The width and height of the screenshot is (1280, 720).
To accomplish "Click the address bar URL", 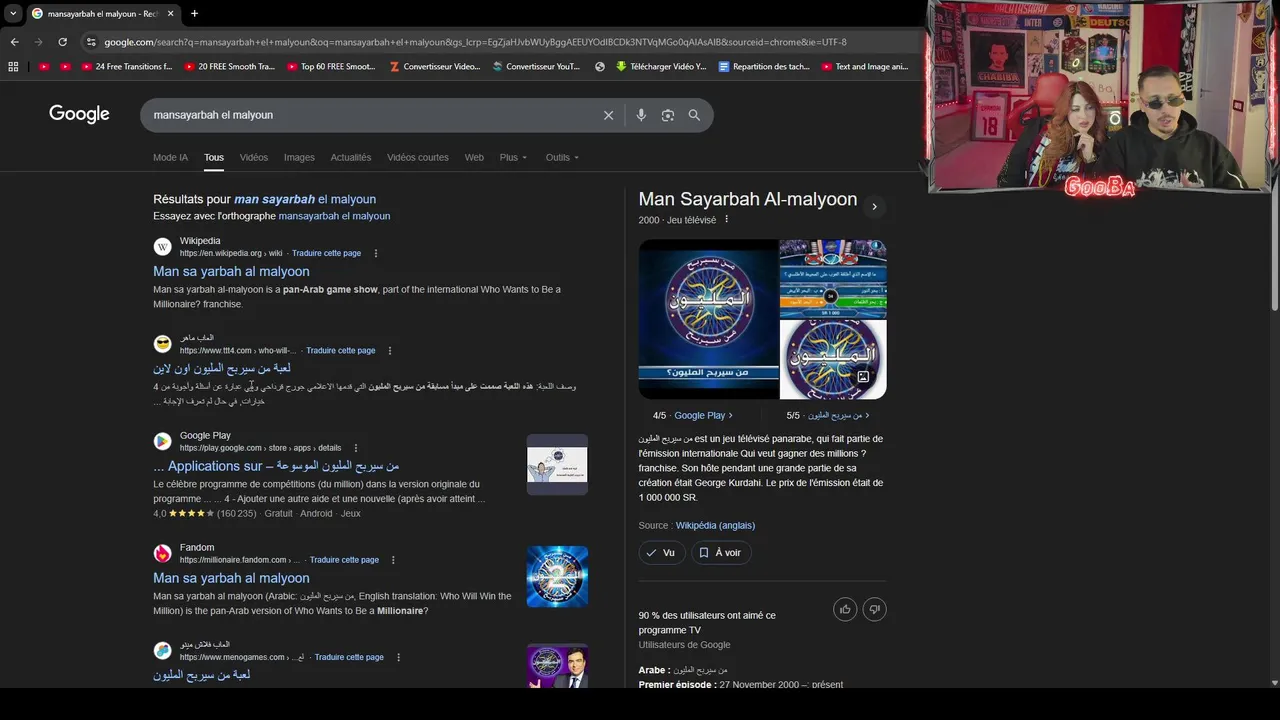I will [x=475, y=42].
